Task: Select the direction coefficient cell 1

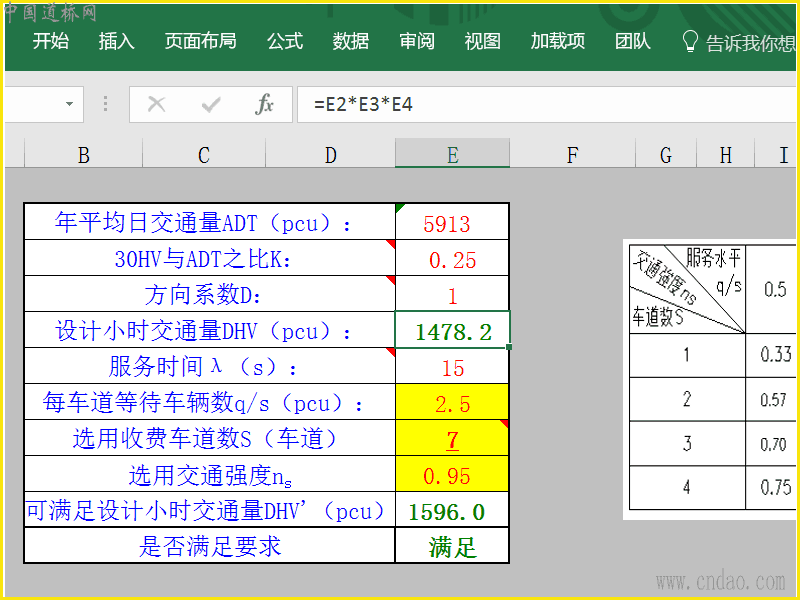Action: pos(452,294)
